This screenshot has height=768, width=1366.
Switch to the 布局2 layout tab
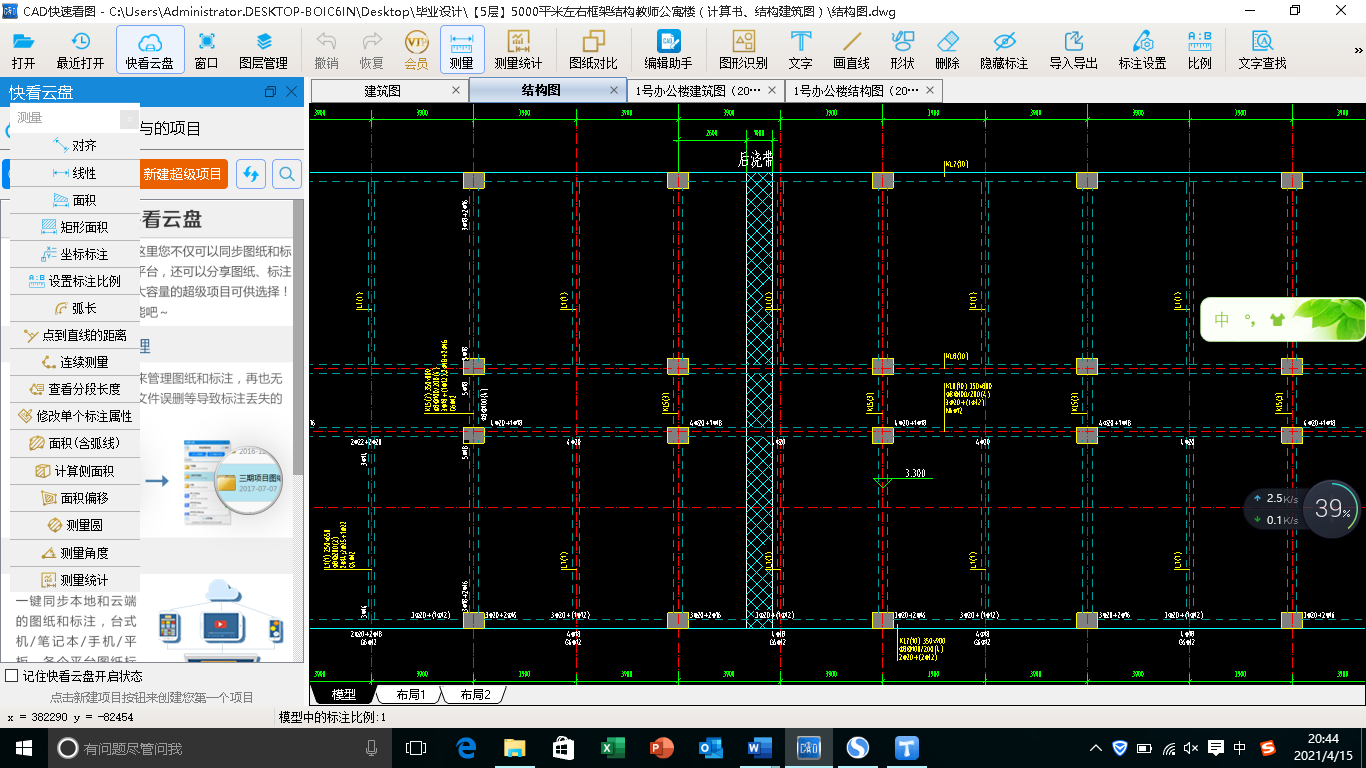click(x=474, y=694)
